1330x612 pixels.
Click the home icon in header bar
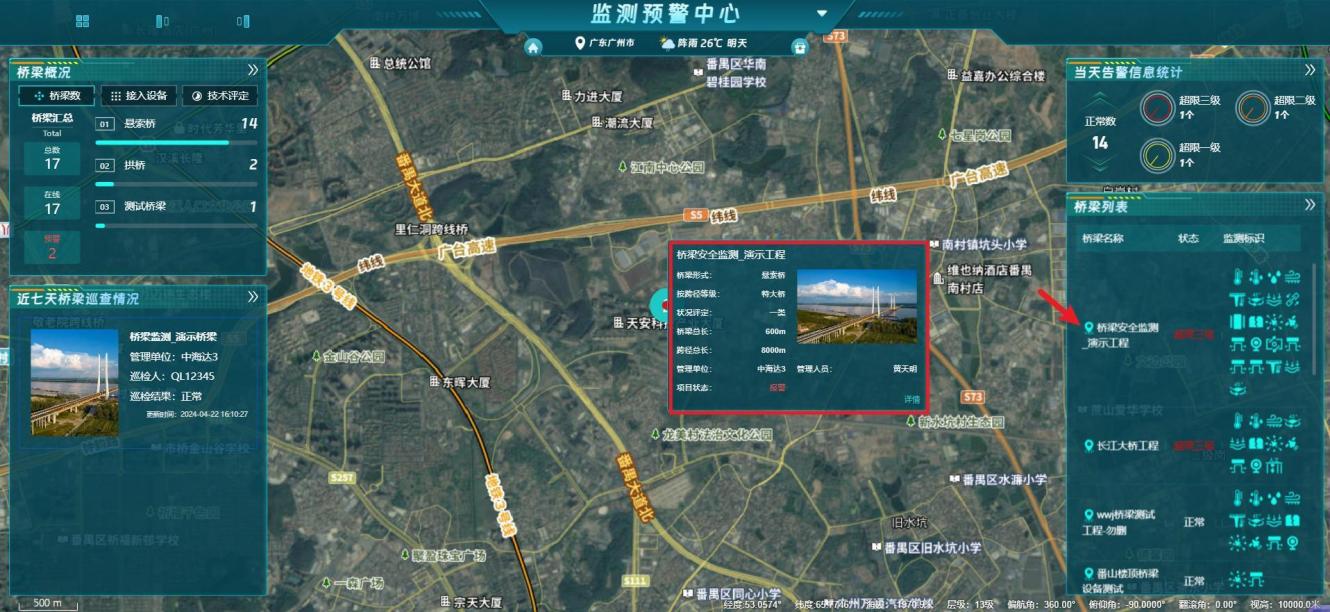[534, 46]
